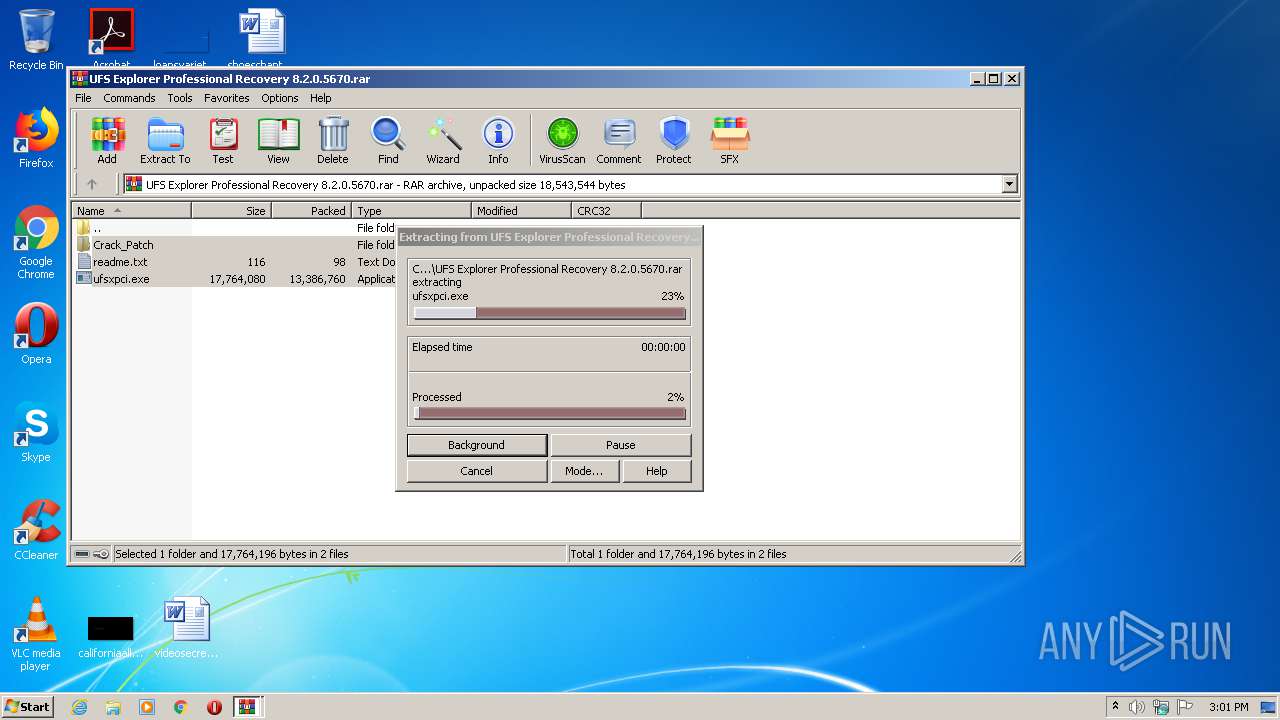1280x720 pixels.
Task: Sort by the Size column header
Action: coord(231,211)
